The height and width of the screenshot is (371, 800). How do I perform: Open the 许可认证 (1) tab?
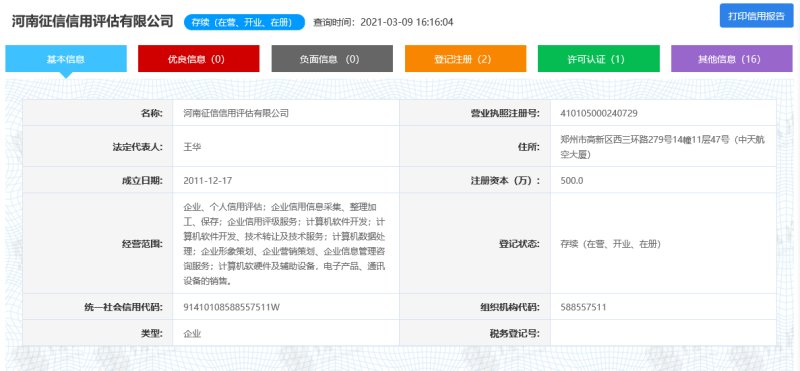click(x=598, y=59)
